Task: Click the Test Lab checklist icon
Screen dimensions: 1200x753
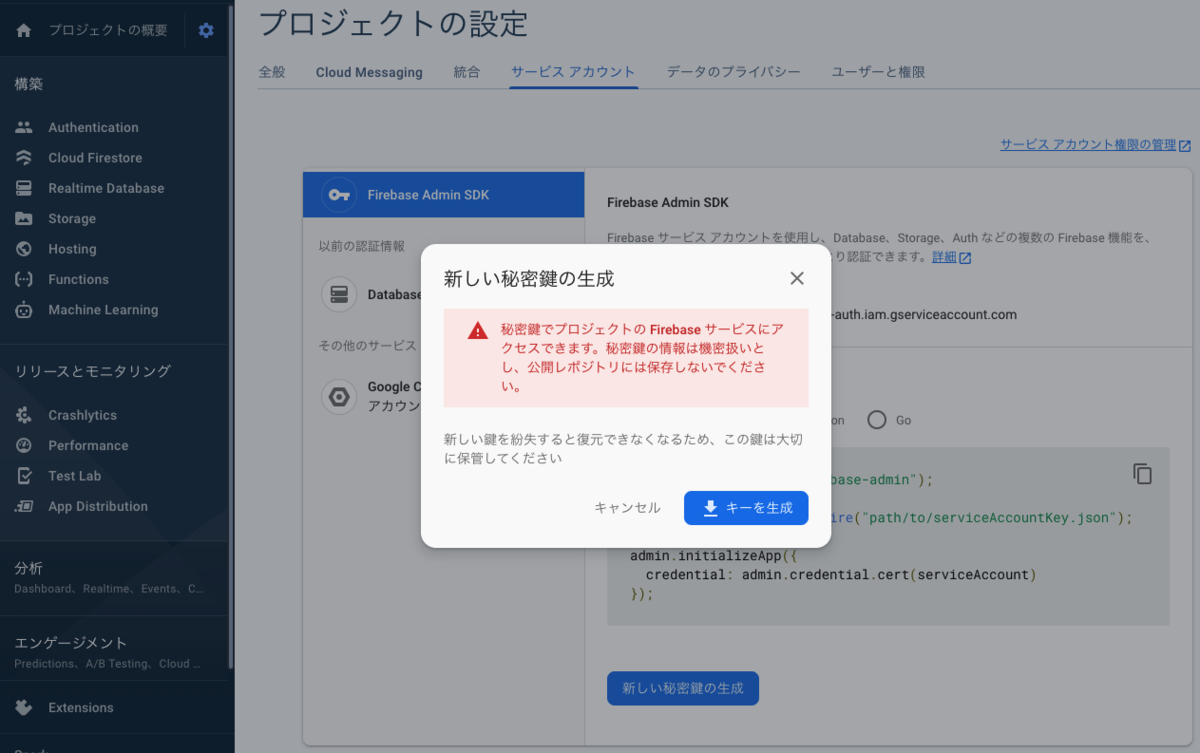Action: pos(24,476)
